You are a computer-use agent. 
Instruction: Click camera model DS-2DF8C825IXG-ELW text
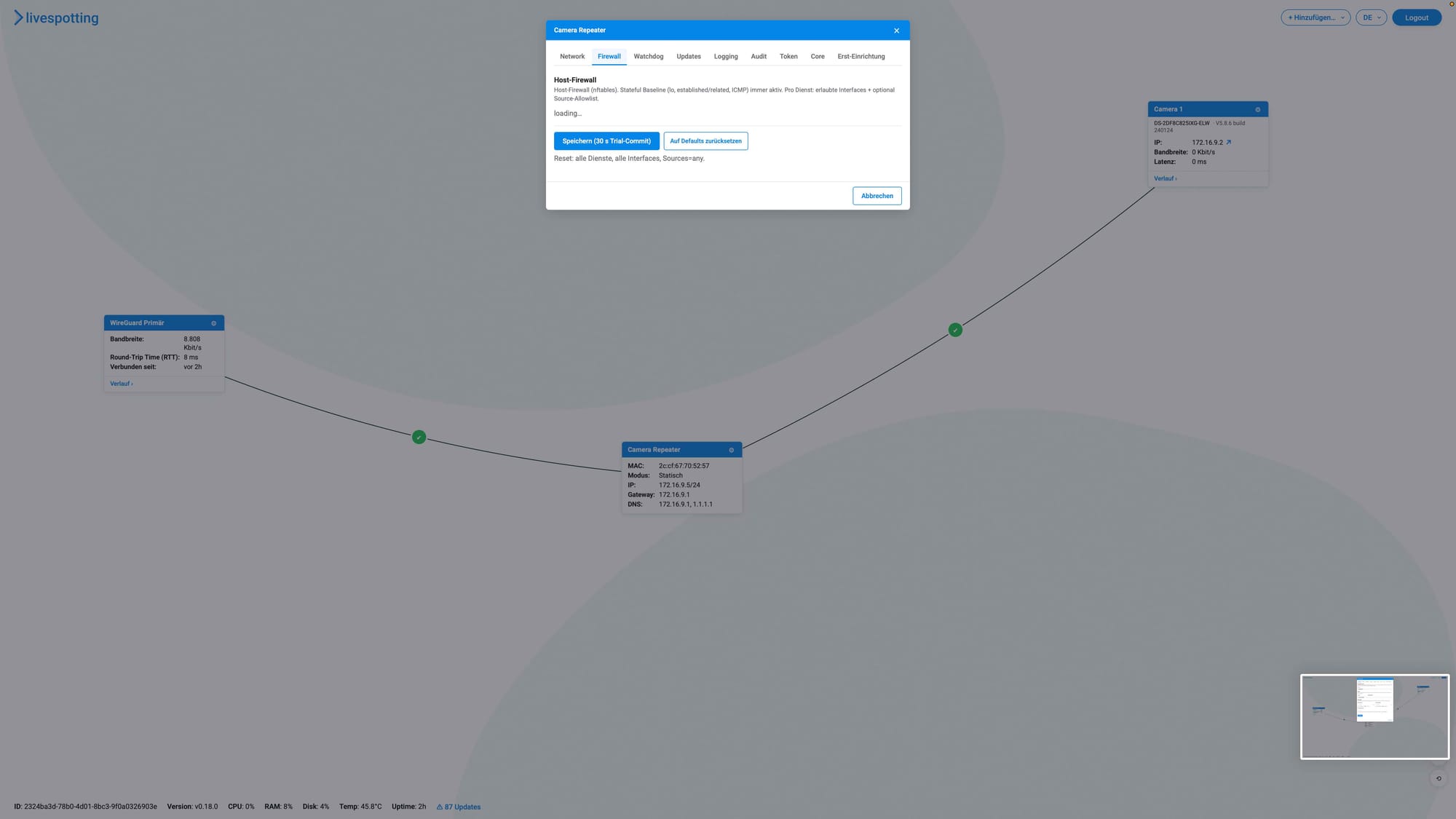[x=1182, y=123]
